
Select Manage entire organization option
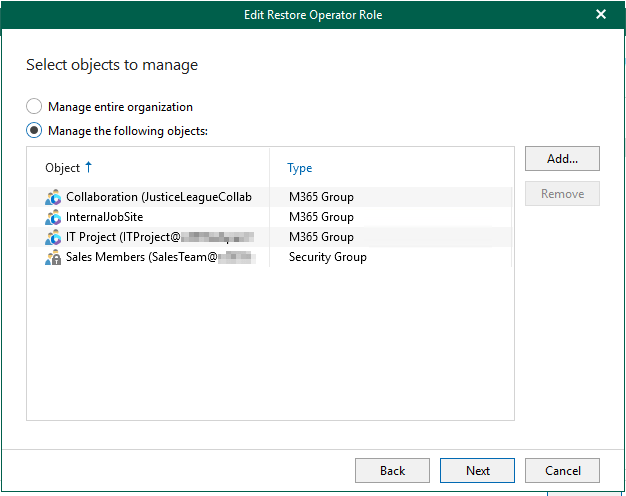(35, 107)
